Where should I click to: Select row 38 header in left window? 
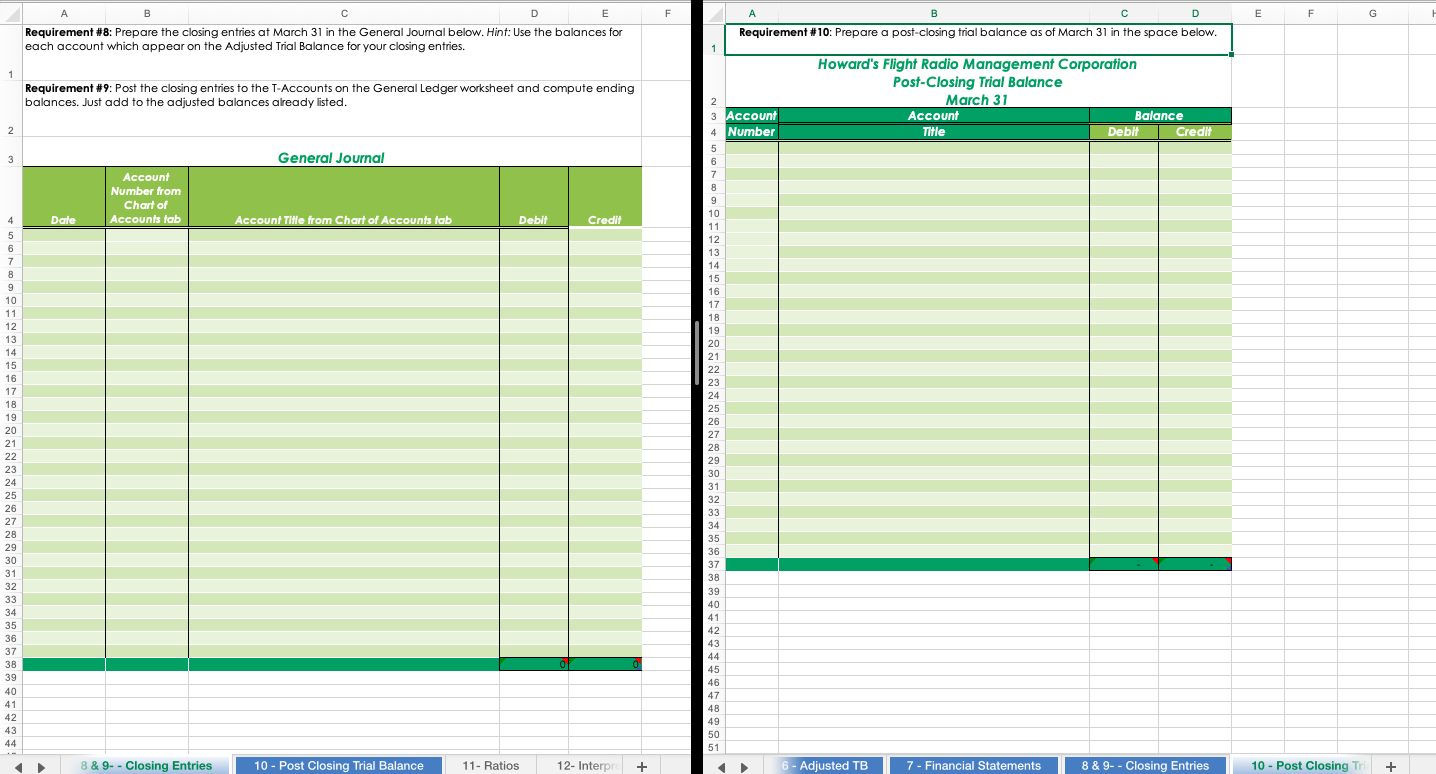[10, 664]
